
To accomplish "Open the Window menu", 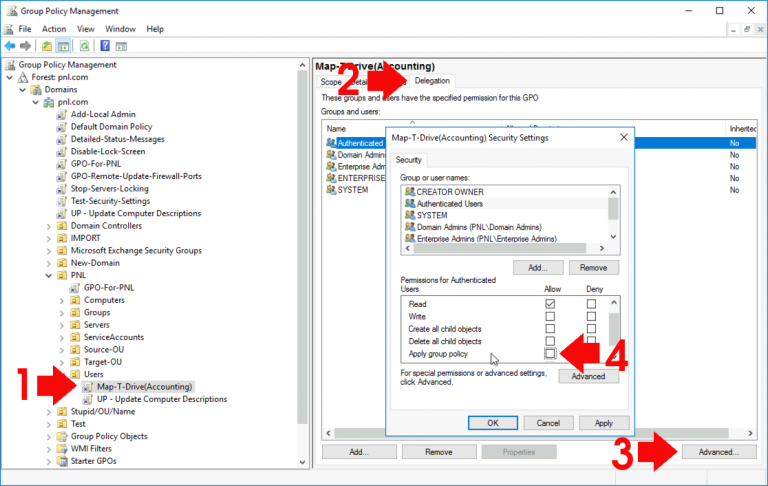I will click(x=120, y=29).
